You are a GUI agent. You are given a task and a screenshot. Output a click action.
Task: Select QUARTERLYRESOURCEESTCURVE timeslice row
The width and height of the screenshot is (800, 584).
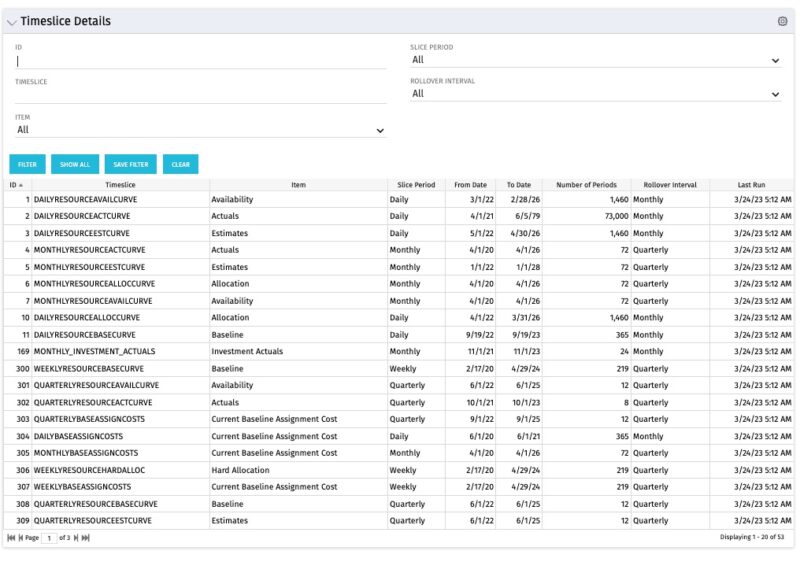click(398, 521)
